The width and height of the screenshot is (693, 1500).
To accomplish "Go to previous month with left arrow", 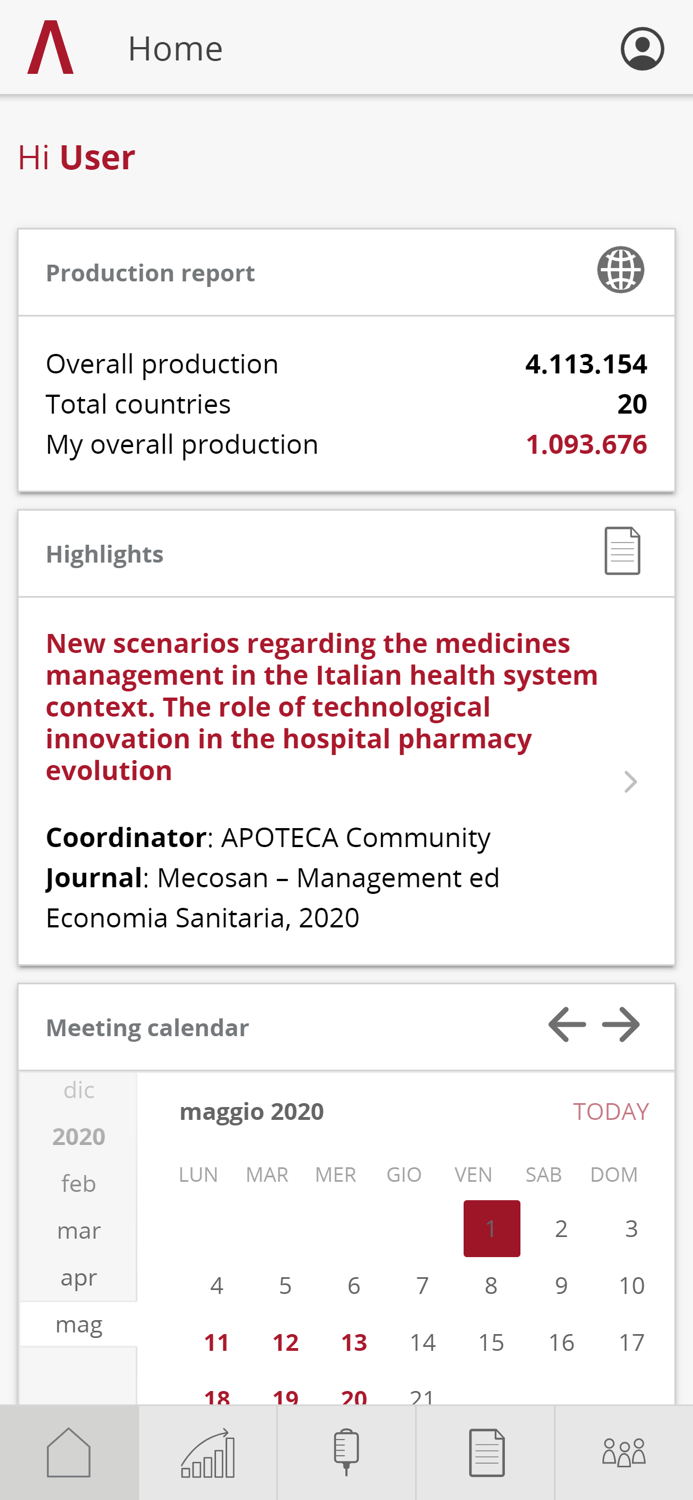I will (566, 1023).
